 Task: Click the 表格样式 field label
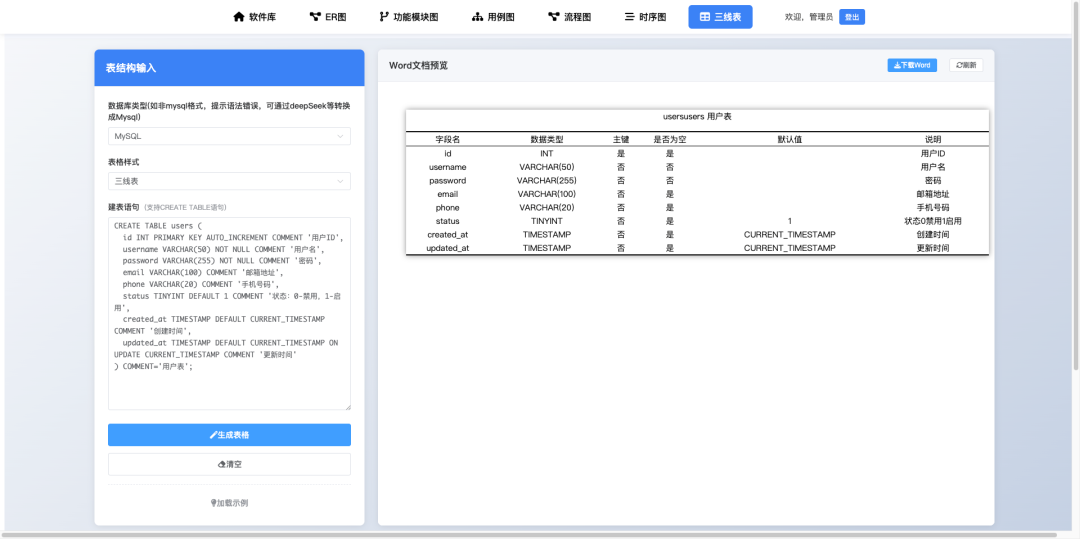pyautogui.click(x=124, y=162)
